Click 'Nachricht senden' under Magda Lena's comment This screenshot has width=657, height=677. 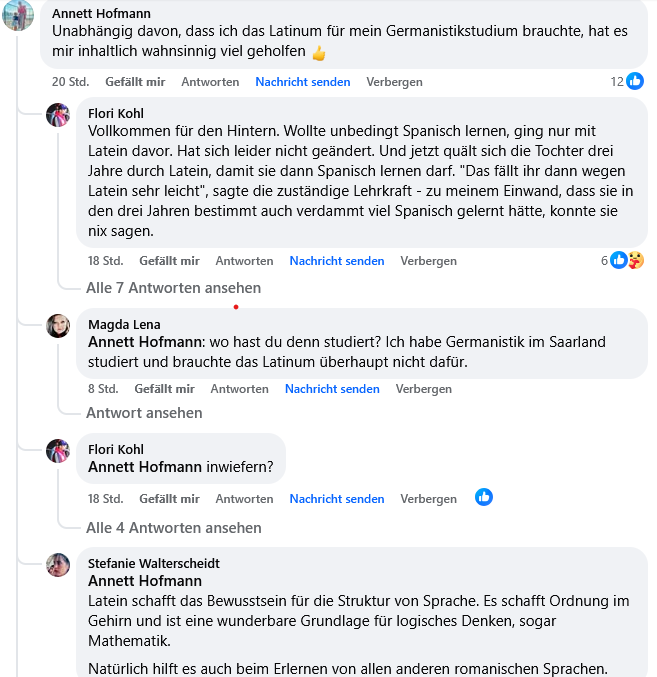tap(332, 389)
